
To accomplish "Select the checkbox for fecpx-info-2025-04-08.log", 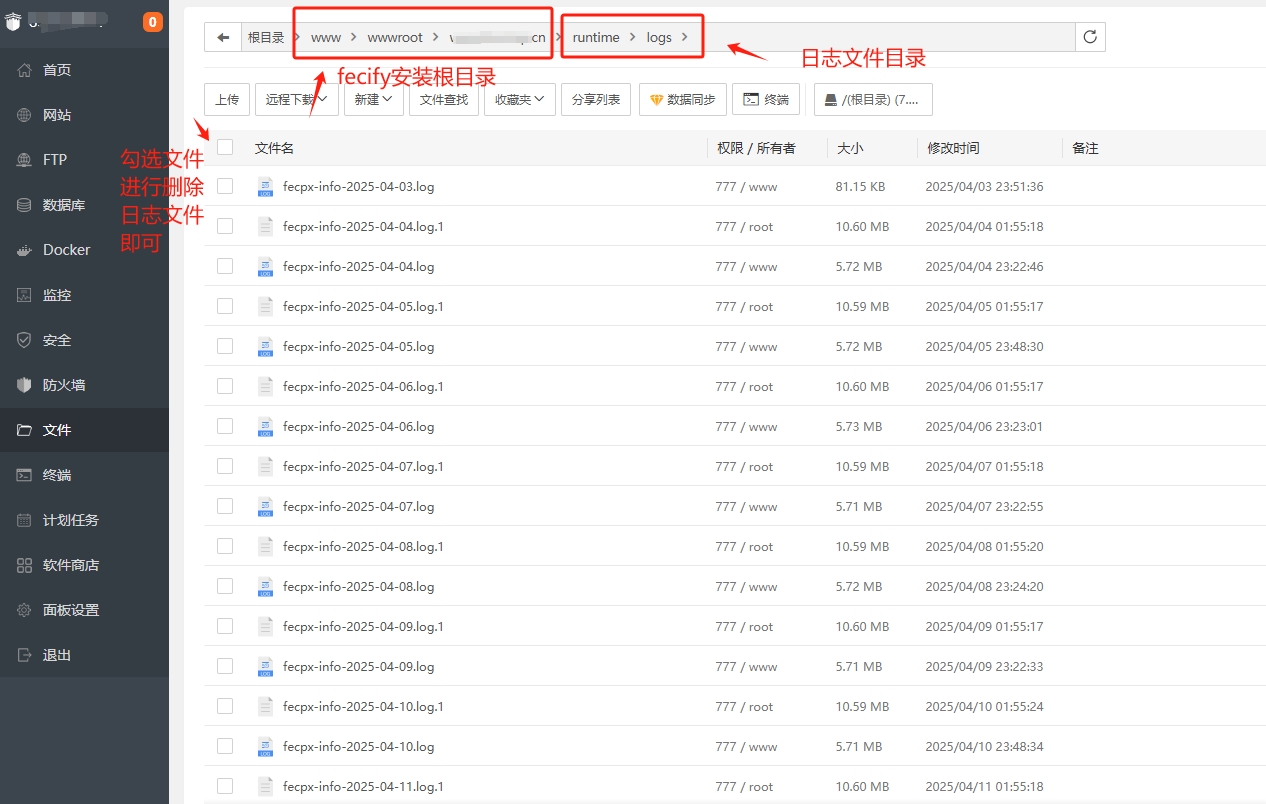I will pyautogui.click(x=225, y=586).
